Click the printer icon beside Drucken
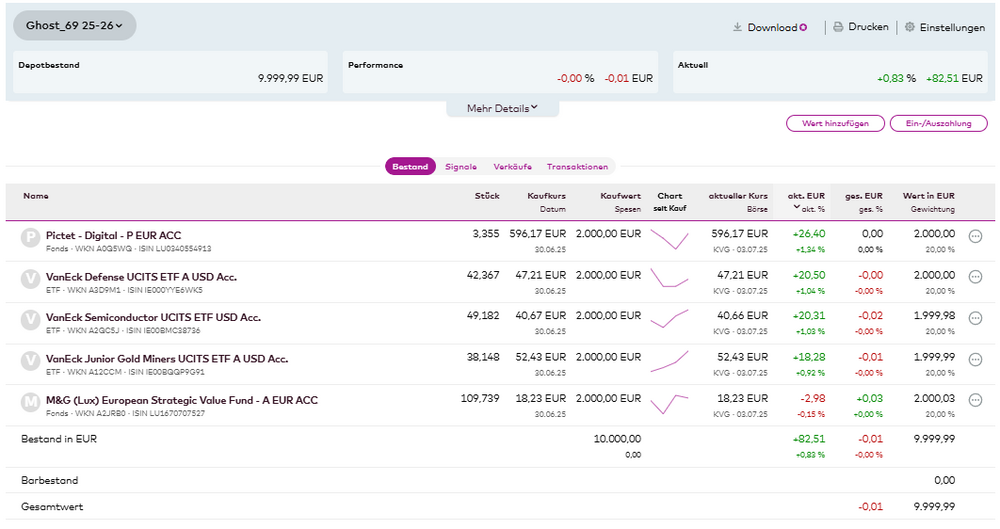Screen dimensions: 1000x529 click(x=838, y=28)
